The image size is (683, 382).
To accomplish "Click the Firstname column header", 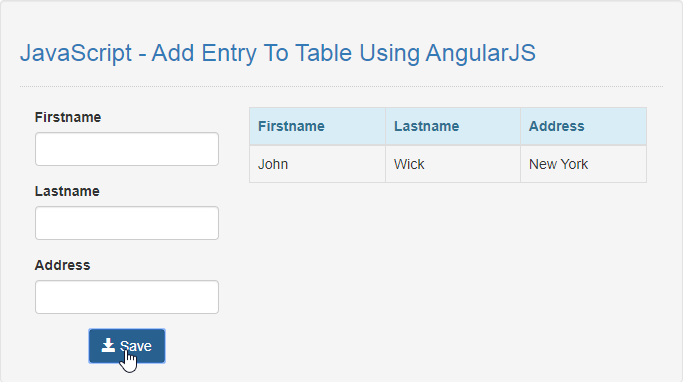I will coord(317,126).
